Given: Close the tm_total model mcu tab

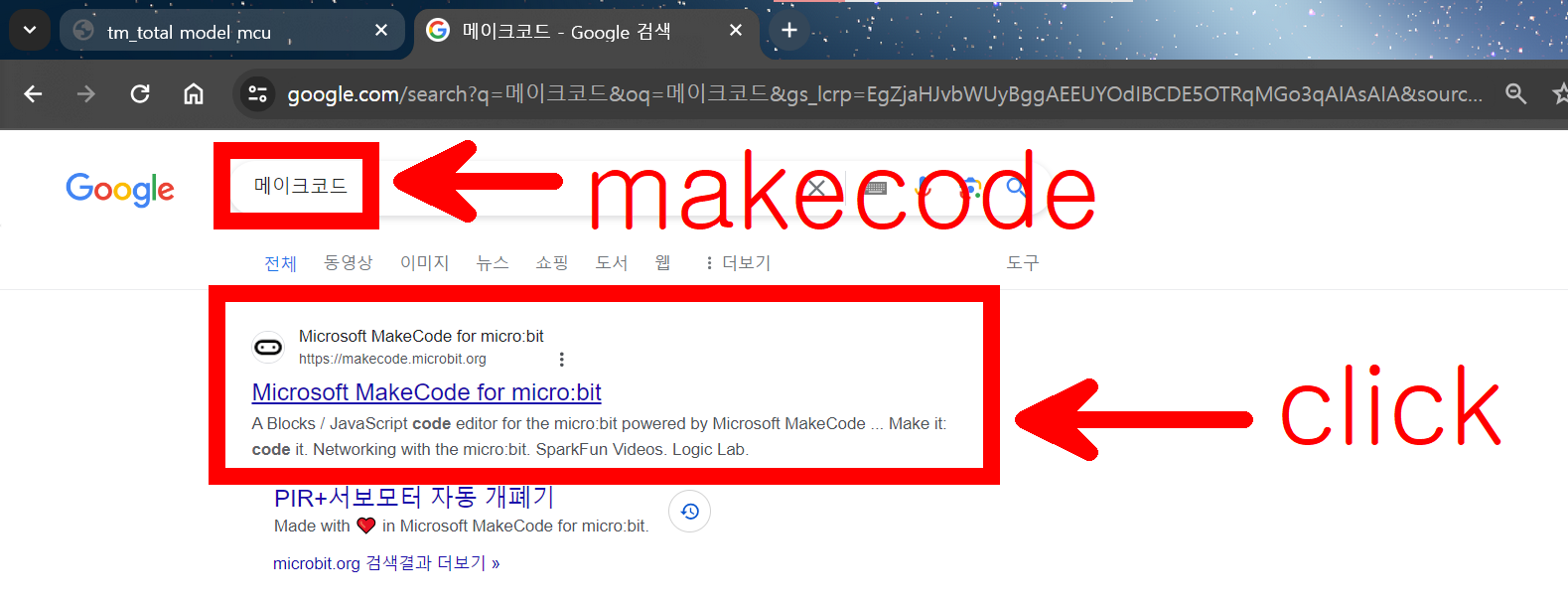Looking at the screenshot, I should (x=381, y=31).
